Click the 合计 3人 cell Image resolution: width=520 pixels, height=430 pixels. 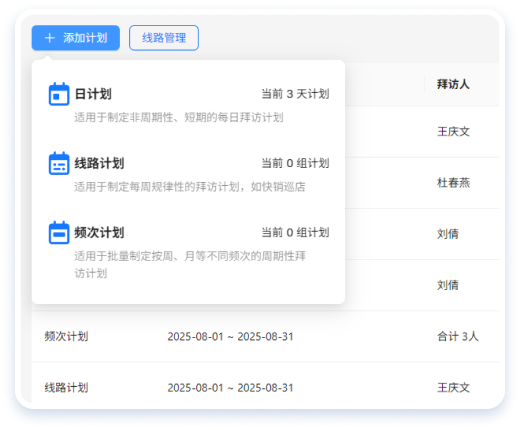tap(458, 336)
